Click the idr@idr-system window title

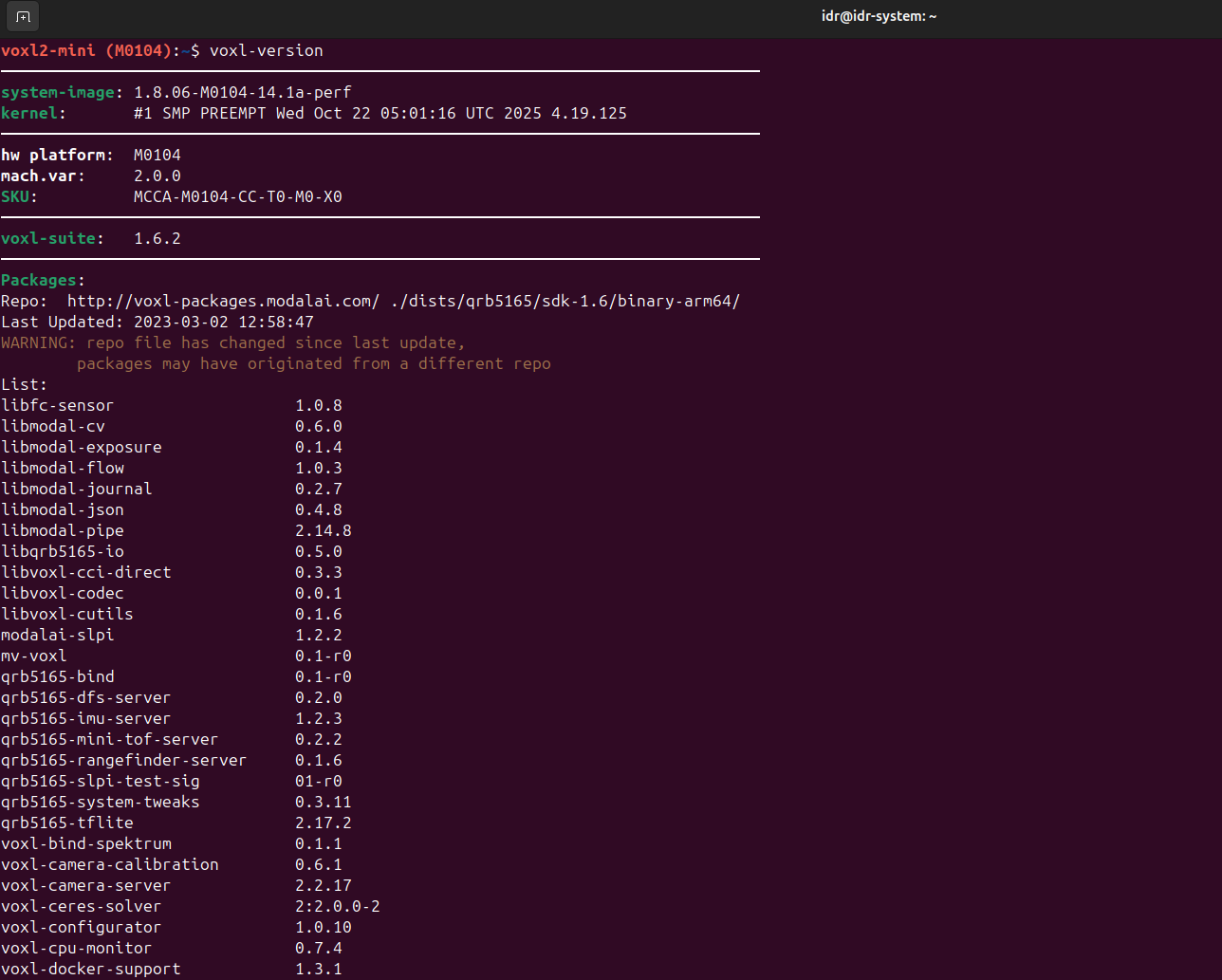[x=879, y=16]
